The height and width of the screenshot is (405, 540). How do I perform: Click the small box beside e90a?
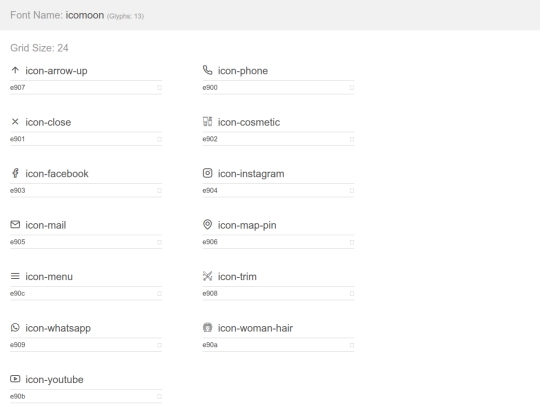352,345
